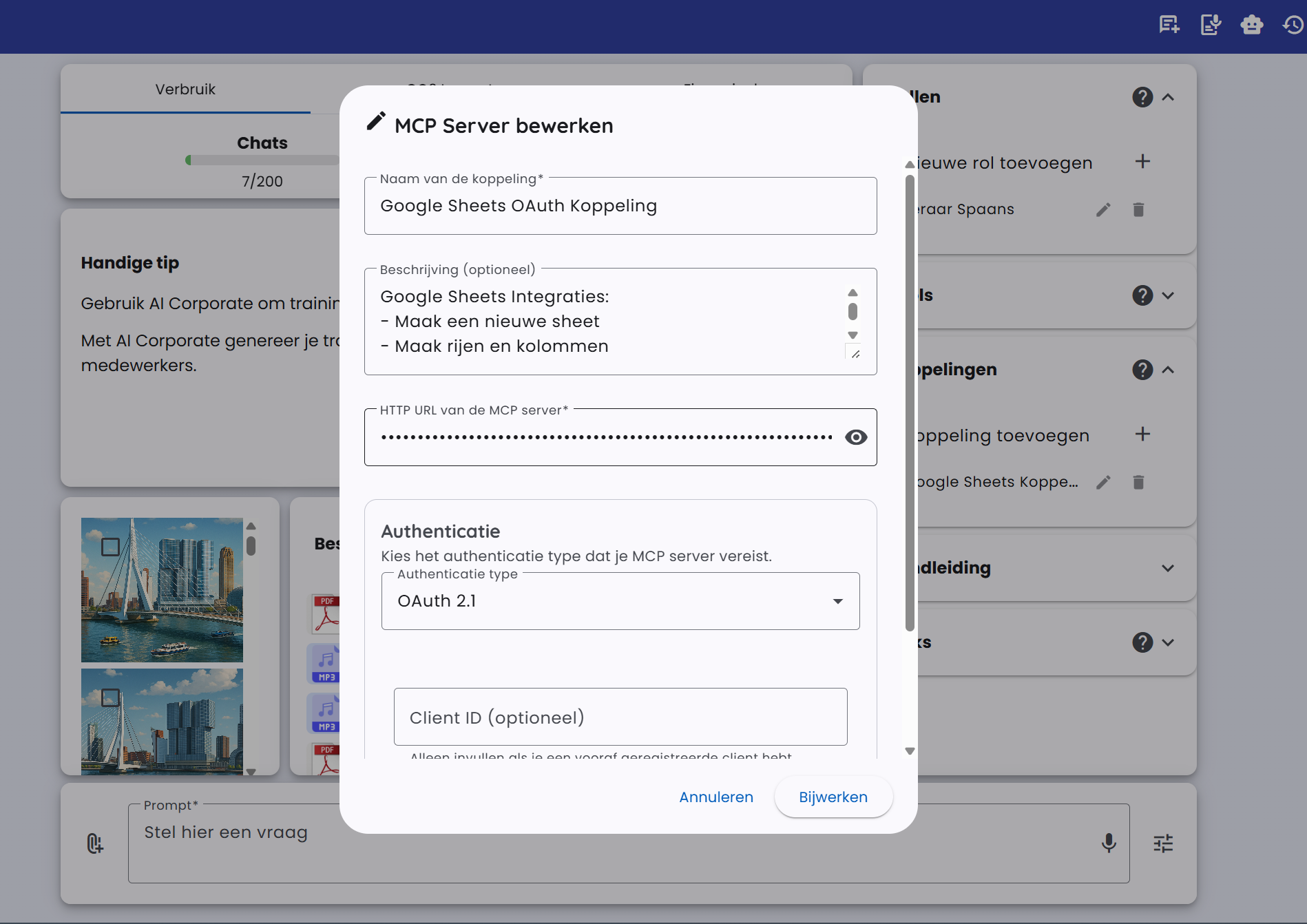Switch to the Verbruik tab
This screenshot has width=1307, height=924.
185,90
